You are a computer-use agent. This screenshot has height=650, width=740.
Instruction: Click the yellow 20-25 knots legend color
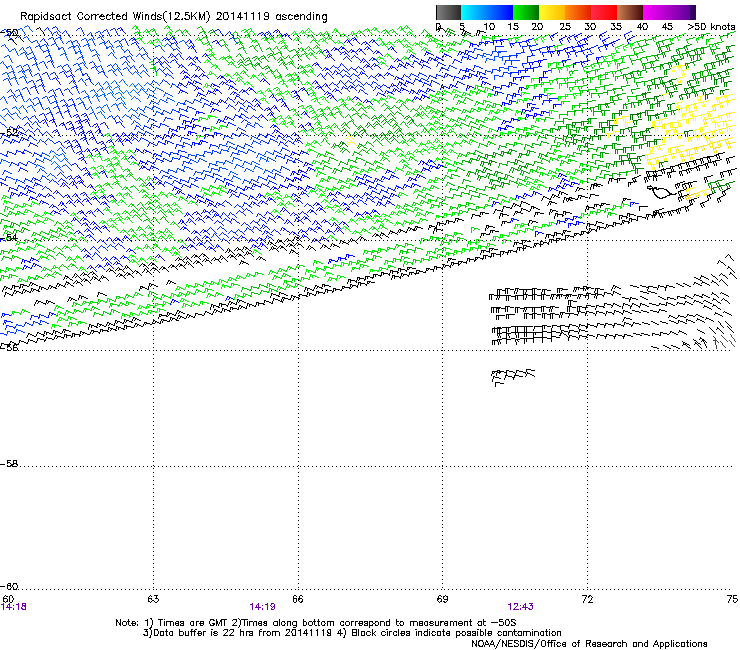point(552,12)
